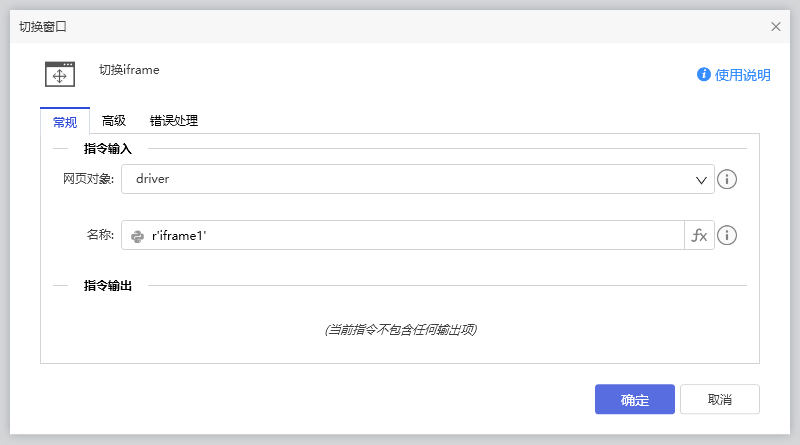The image size is (800, 445).
Task: Click the blue info icon beside 使用说明
Action: (704, 75)
